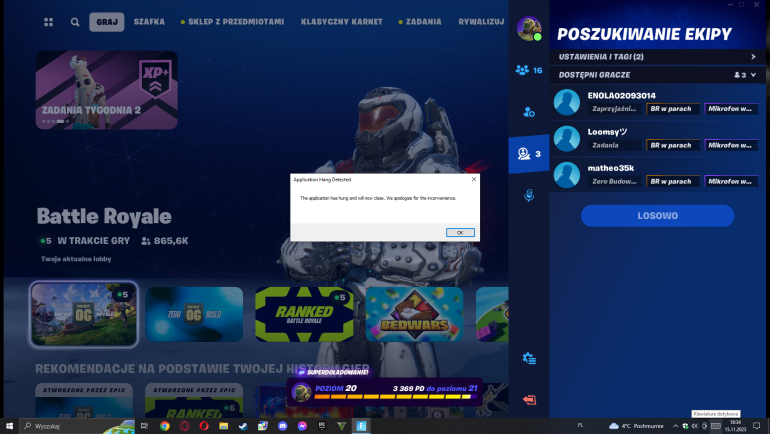This screenshot has height=434, width=770.
Task: Click OK in Application Hang Detected dialog
Action: pos(460,233)
